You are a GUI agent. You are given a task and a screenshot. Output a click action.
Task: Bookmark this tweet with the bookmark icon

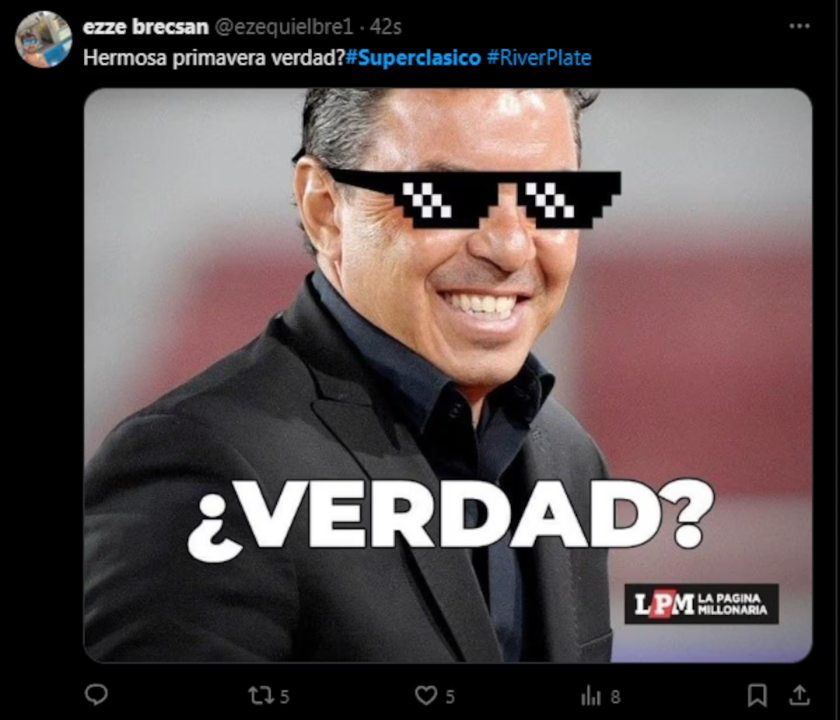[757, 695]
